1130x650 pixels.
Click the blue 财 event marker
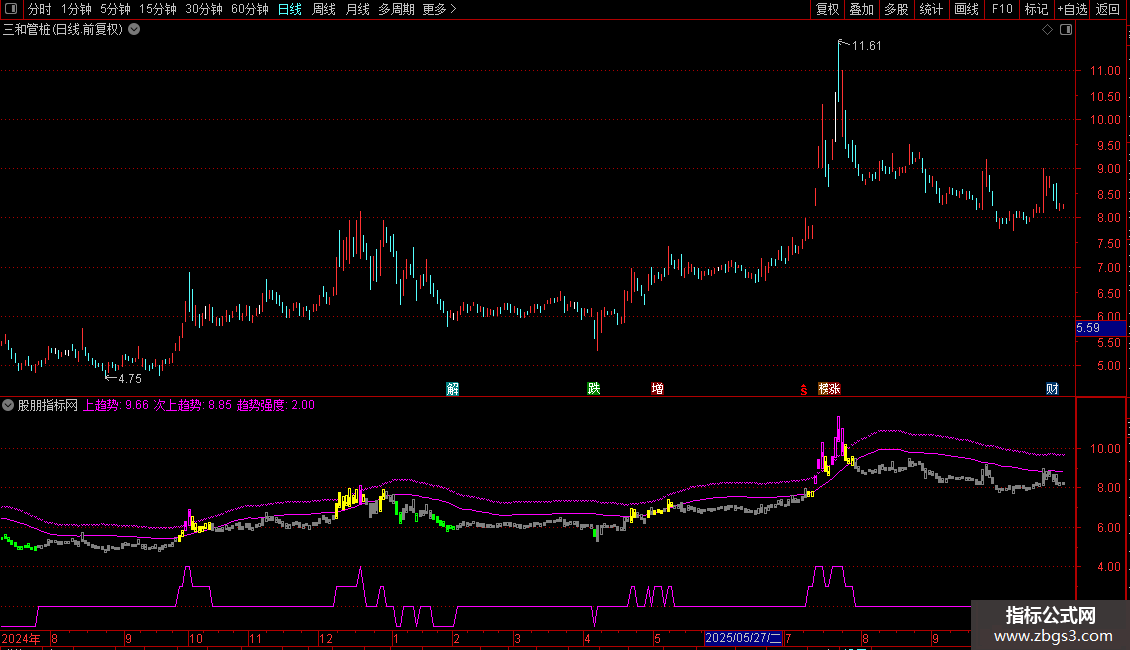(x=1052, y=389)
